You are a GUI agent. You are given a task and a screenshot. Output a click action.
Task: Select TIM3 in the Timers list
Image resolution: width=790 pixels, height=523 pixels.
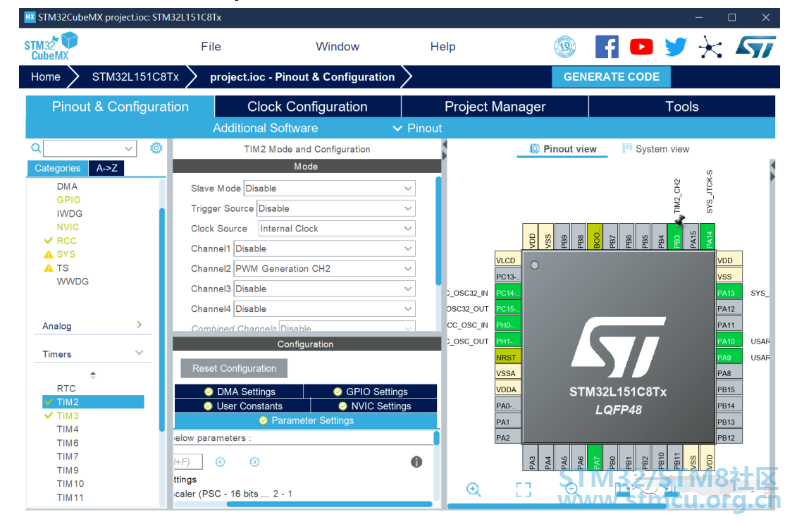click(68, 416)
